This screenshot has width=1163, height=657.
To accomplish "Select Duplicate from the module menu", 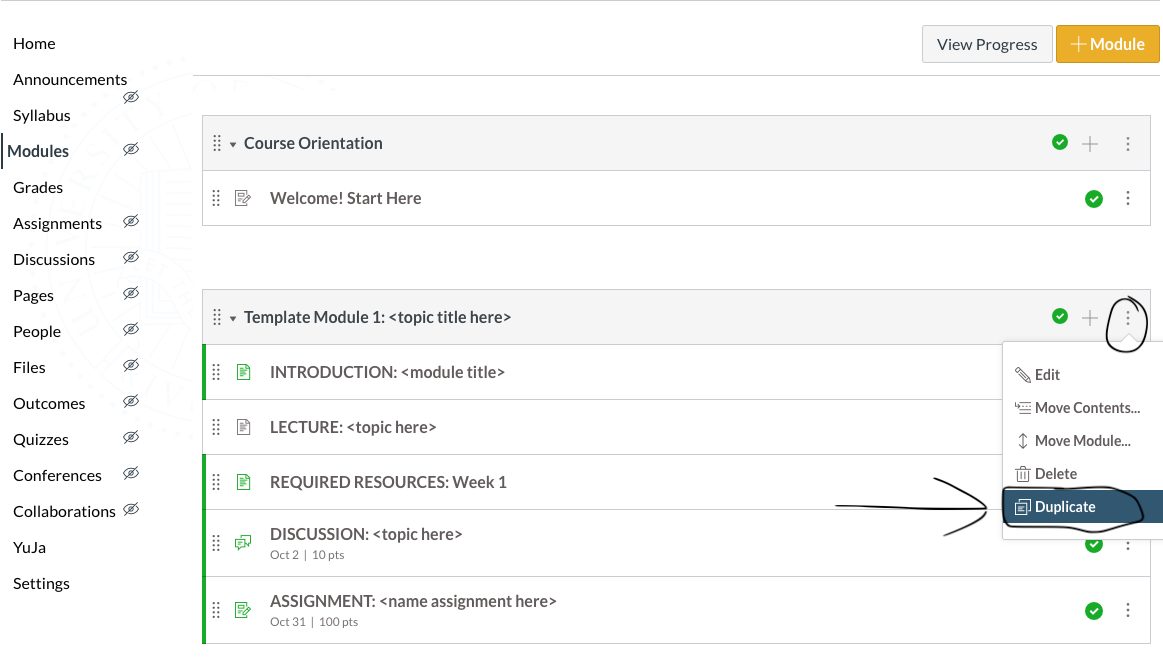I will [x=1065, y=507].
